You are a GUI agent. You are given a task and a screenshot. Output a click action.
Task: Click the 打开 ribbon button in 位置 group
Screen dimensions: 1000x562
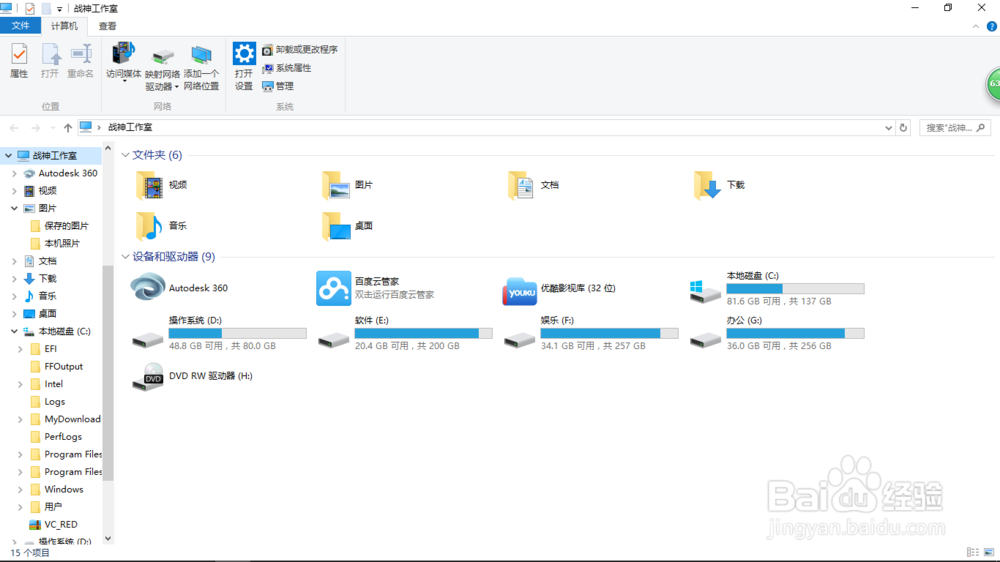(x=50, y=61)
